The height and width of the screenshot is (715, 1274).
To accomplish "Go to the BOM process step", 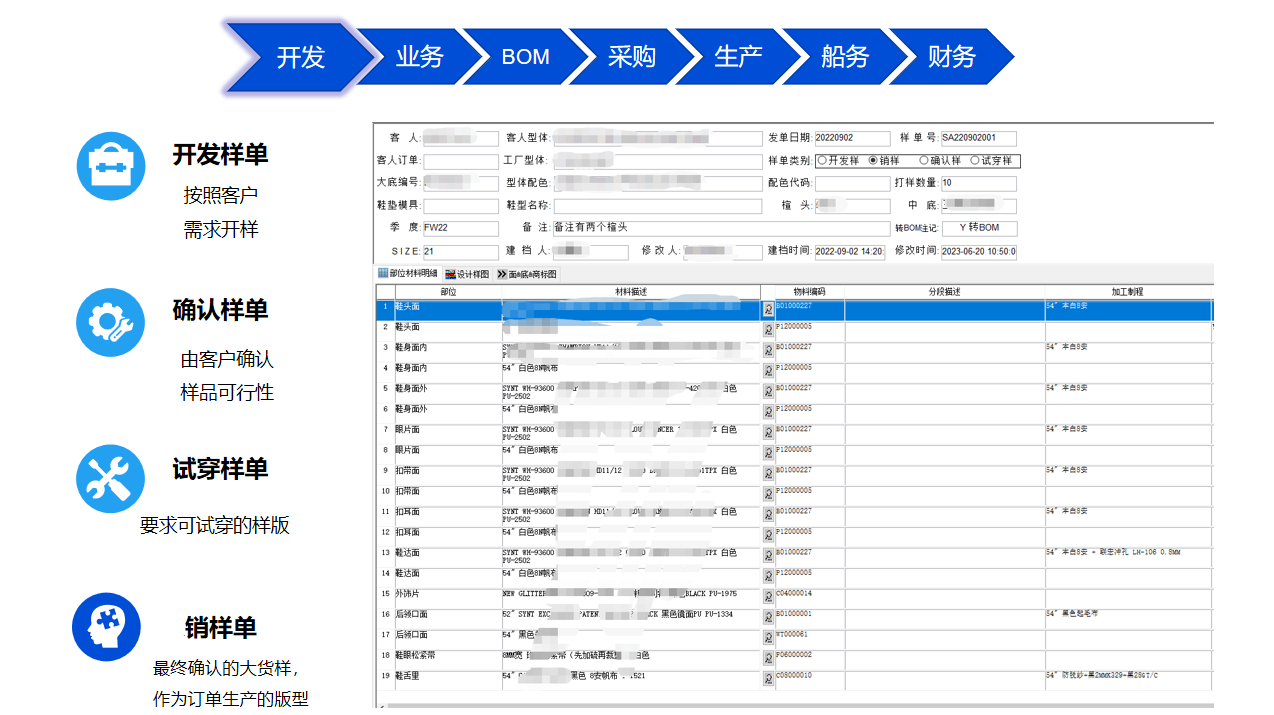I will click(x=525, y=57).
